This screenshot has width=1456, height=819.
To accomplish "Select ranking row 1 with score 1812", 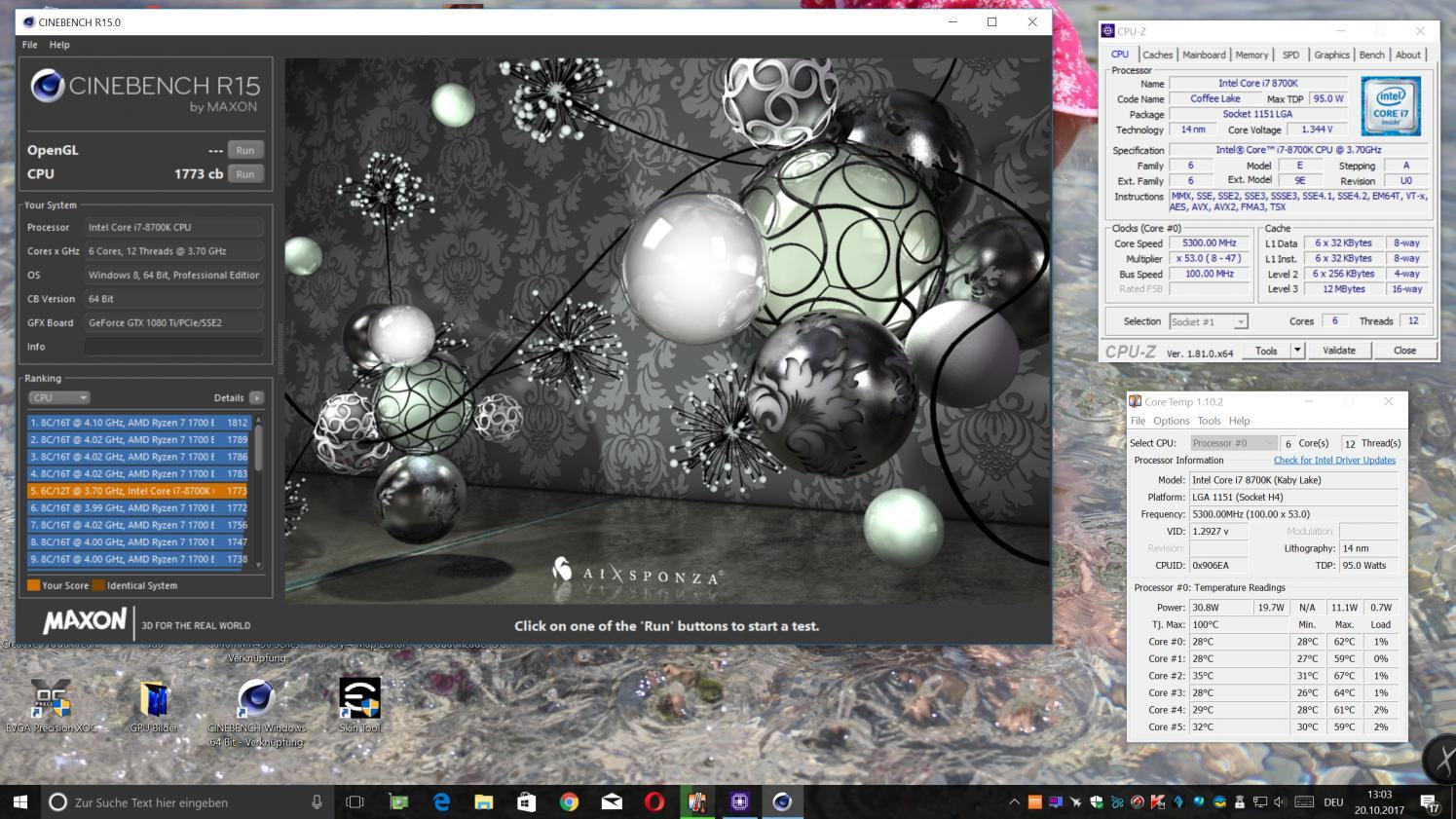I will click(139, 423).
